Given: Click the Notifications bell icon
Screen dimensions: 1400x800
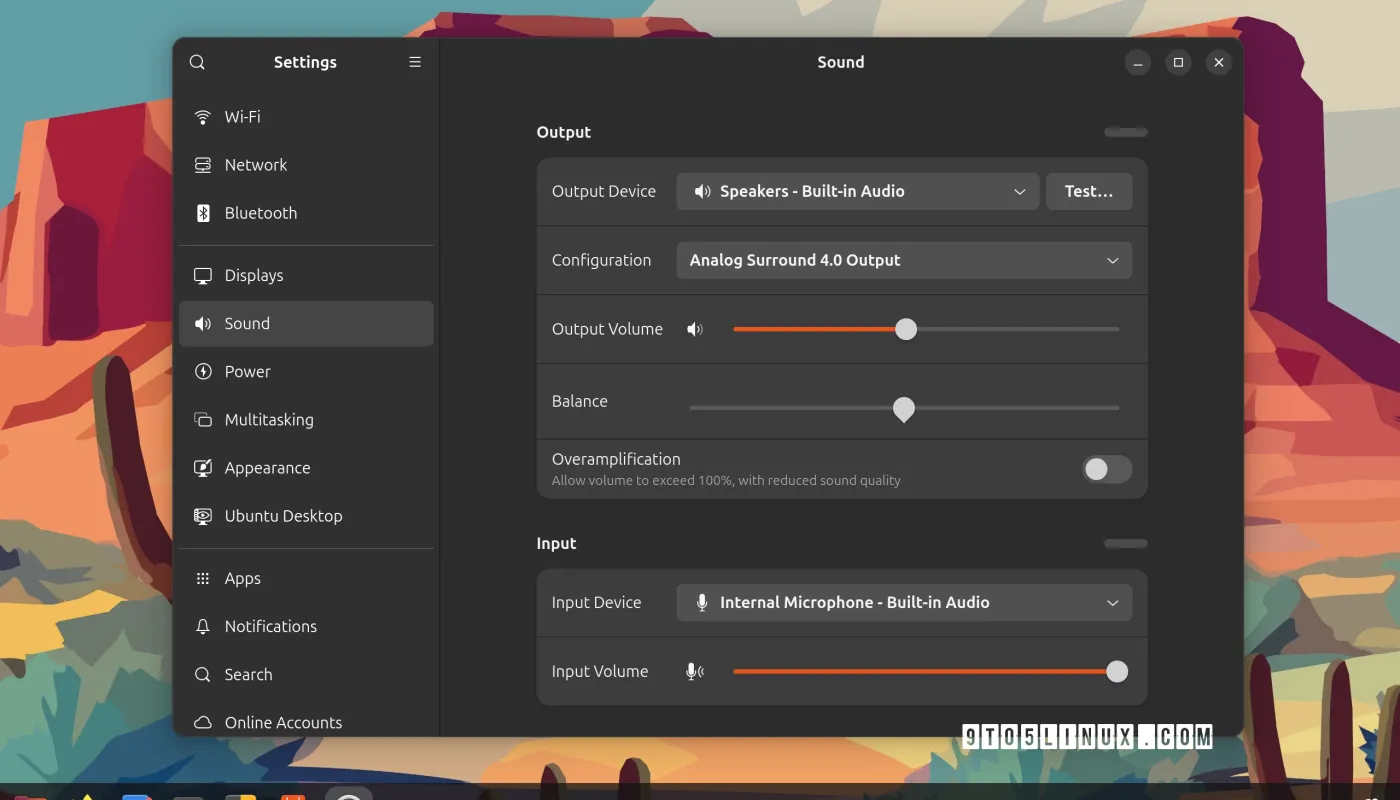Looking at the screenshot, I should pos(203,627).
